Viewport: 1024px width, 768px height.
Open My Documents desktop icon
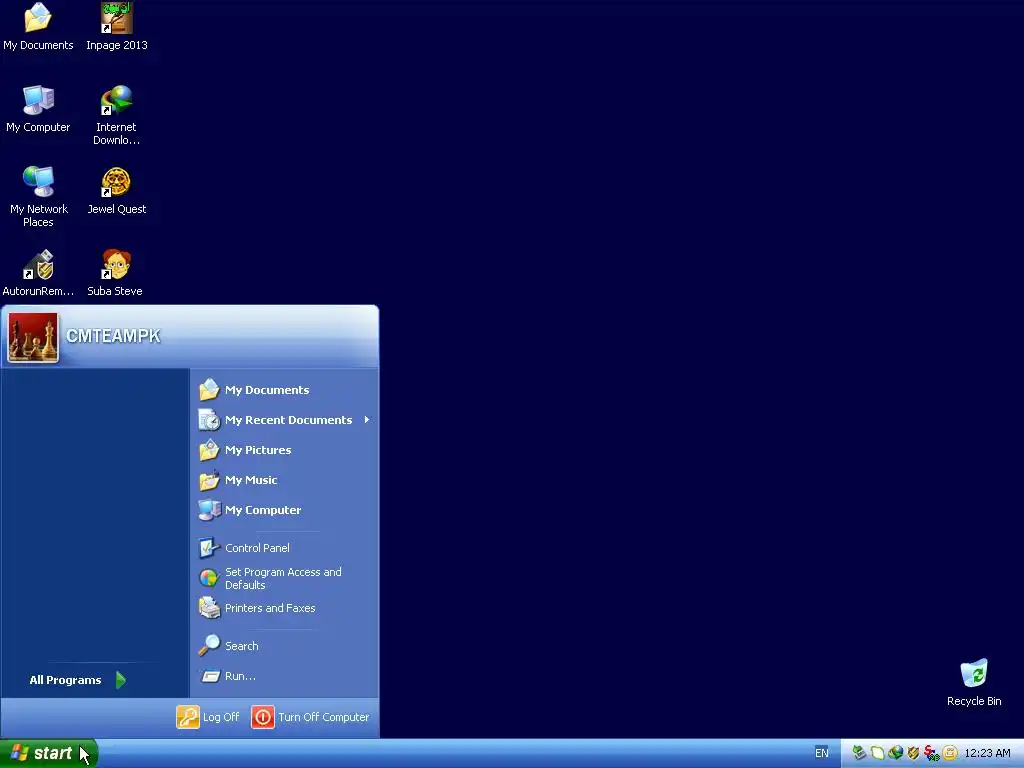(x=38, y=27)
